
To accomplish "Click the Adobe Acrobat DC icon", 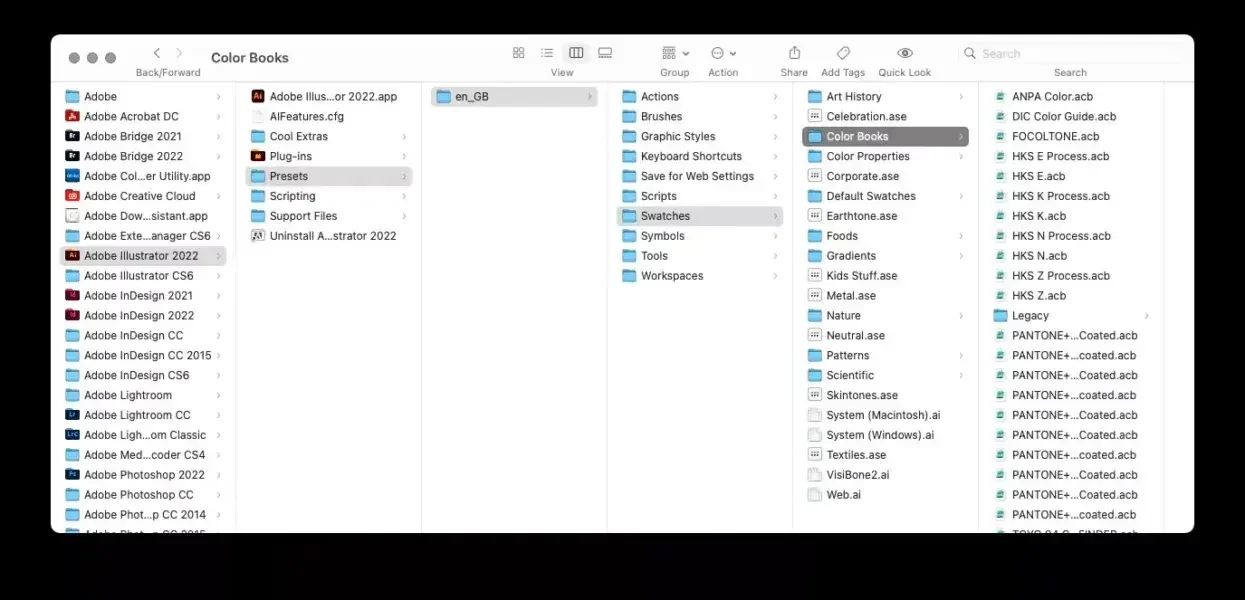I will tap(72, 116).
